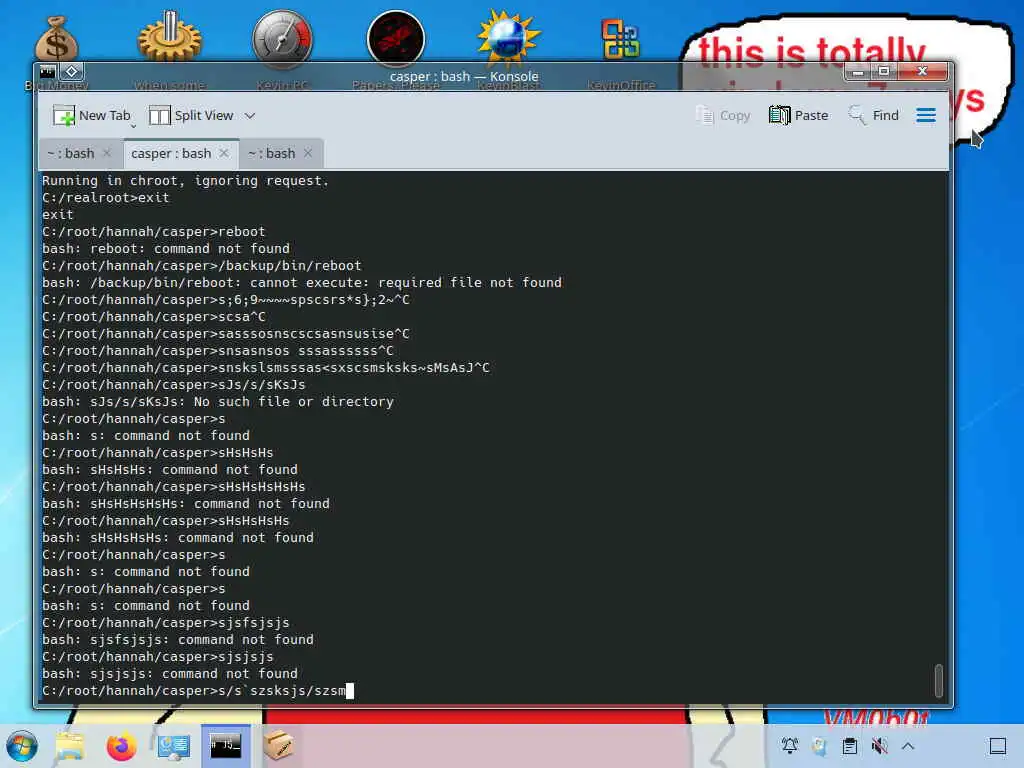This screenshot has height=768, width=1024.
Task: Click 'bash: sjsjsjs: command not found' line
Action: point(170,673)
